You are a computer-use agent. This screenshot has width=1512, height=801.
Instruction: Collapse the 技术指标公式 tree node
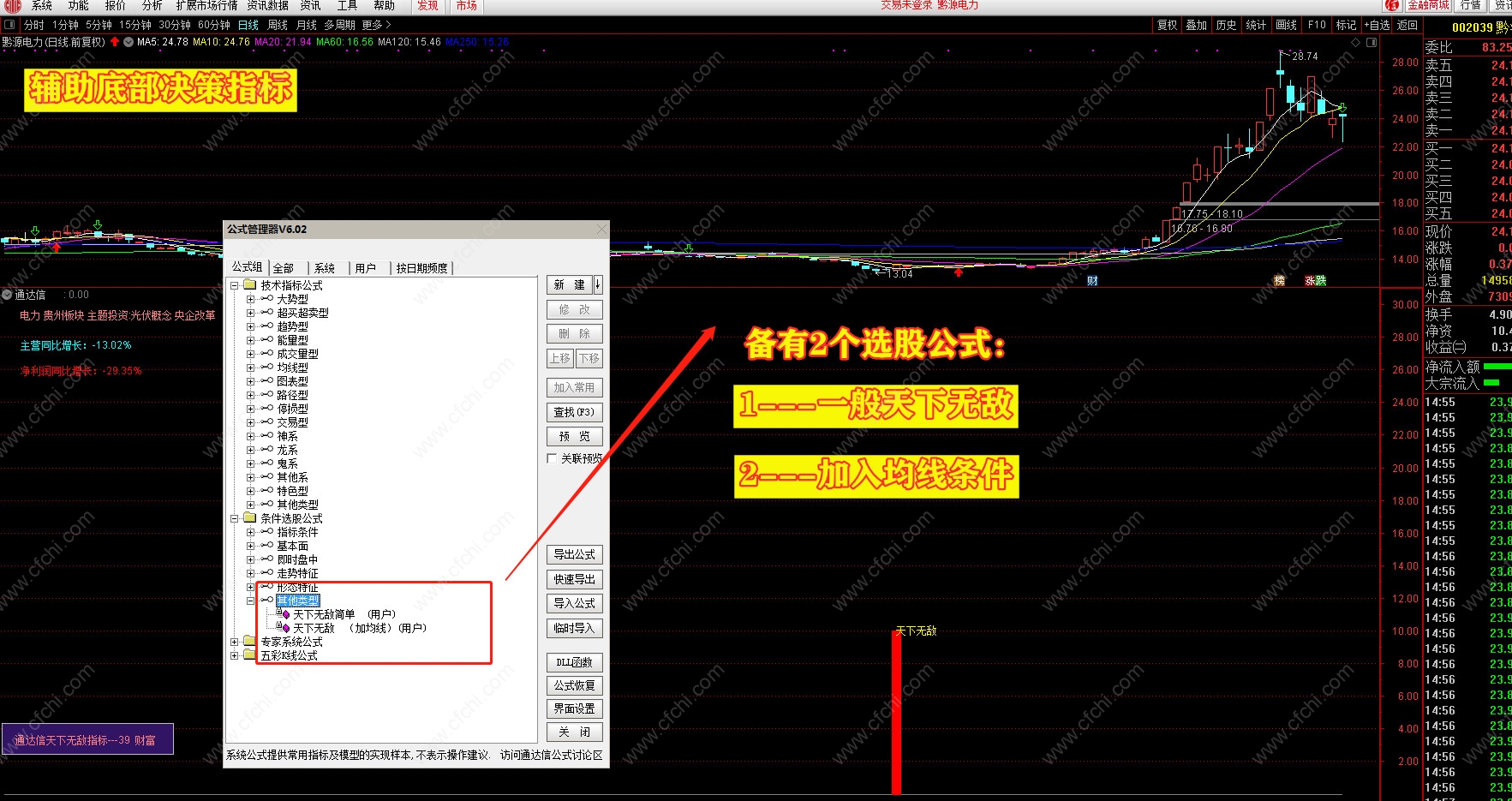coord(235,285)
